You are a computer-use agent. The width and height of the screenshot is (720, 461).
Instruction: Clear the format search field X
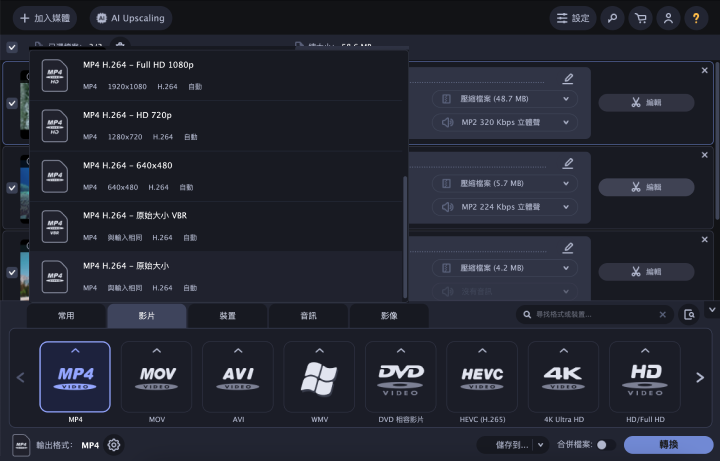[663, 315]
